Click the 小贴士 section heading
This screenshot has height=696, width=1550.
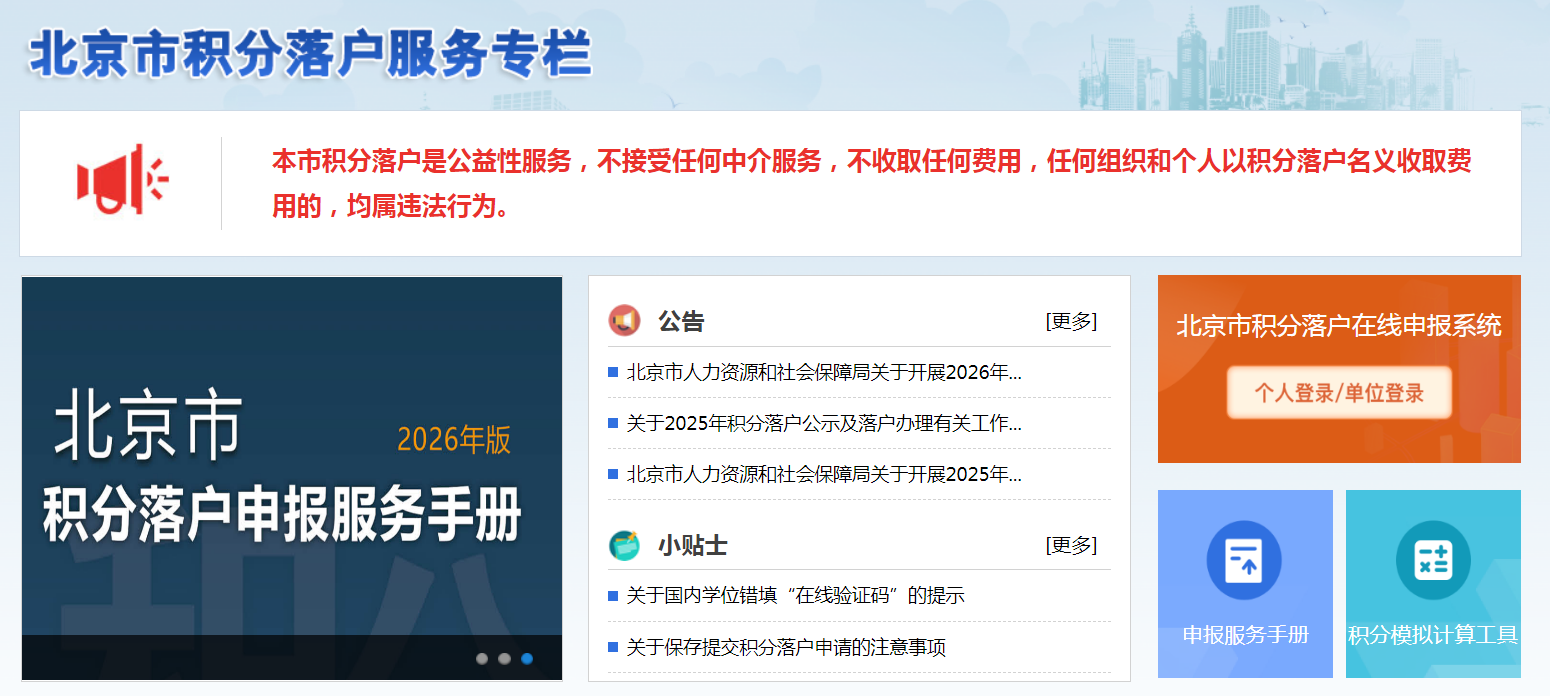tap(693, 545)
